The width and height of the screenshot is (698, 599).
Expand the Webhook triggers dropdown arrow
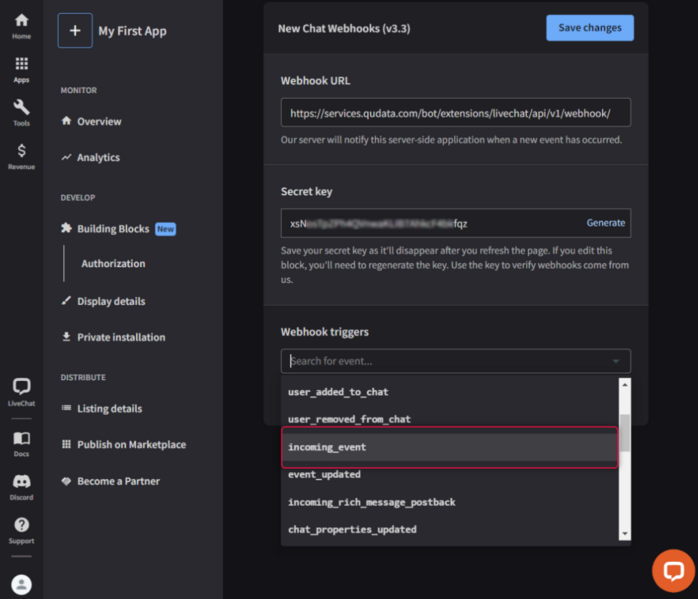pyautogui.click(x=615, y=361)
